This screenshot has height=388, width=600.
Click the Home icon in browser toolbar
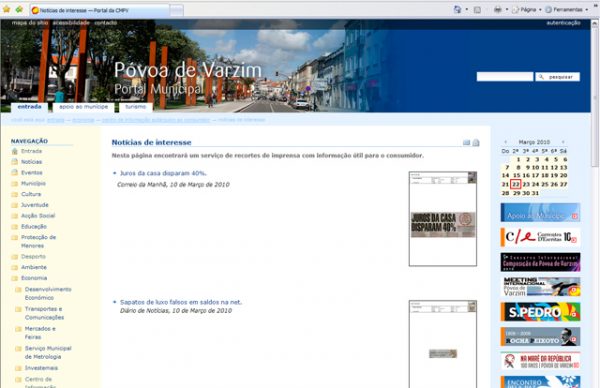pyautogui.click(x=457, y=10)
